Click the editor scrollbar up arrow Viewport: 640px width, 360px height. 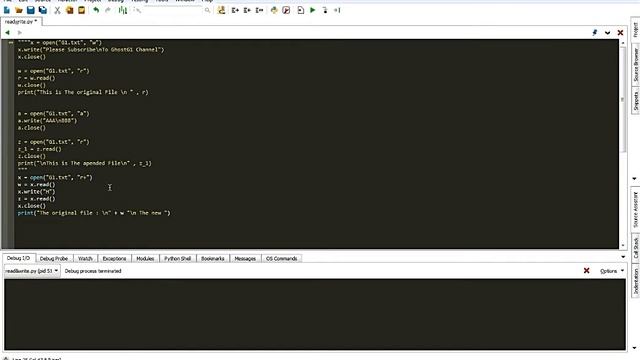[x=623, y=42]
